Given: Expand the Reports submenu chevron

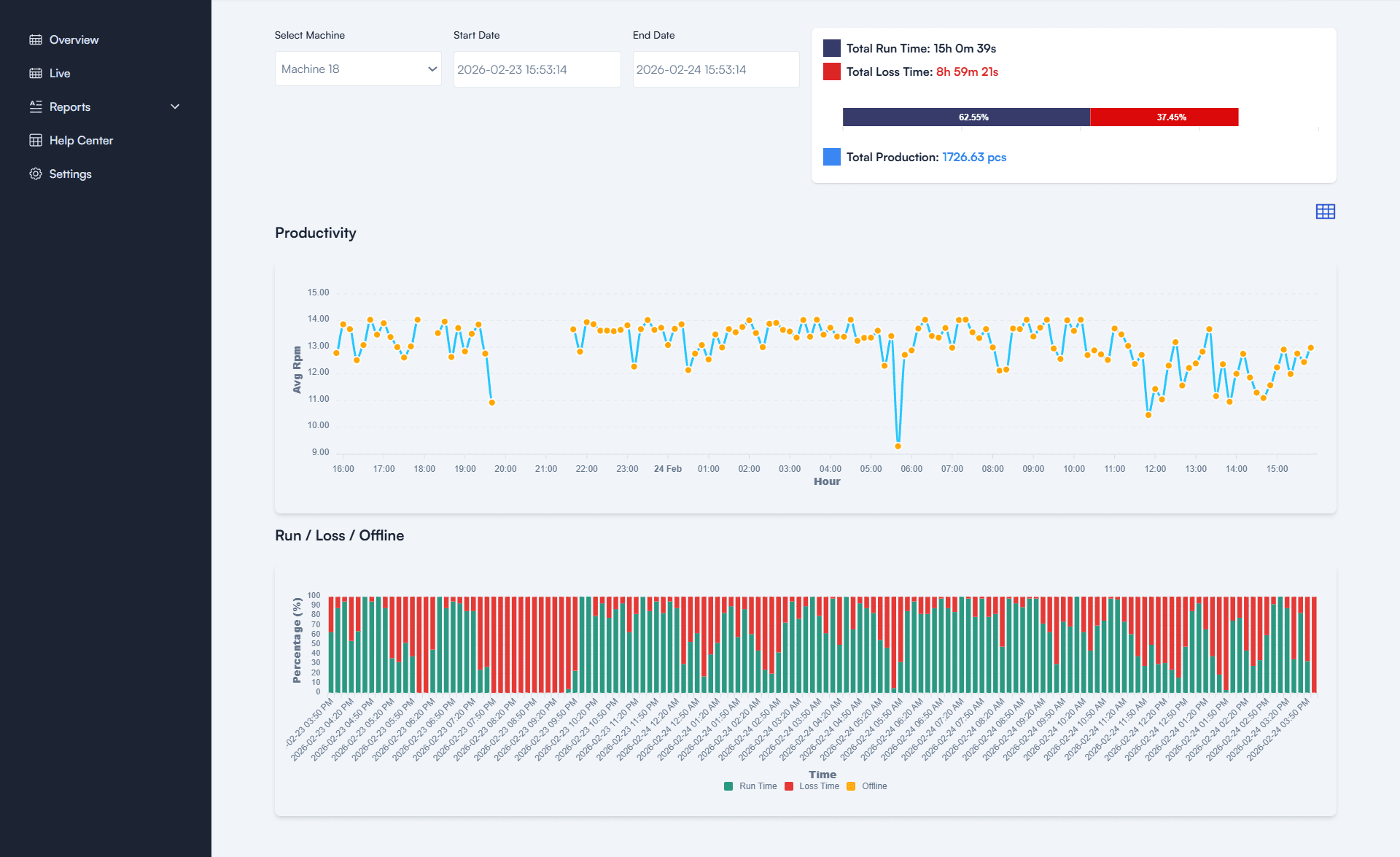Looking at the screenshot, I should pyautogui.click(x=175, y=106).
